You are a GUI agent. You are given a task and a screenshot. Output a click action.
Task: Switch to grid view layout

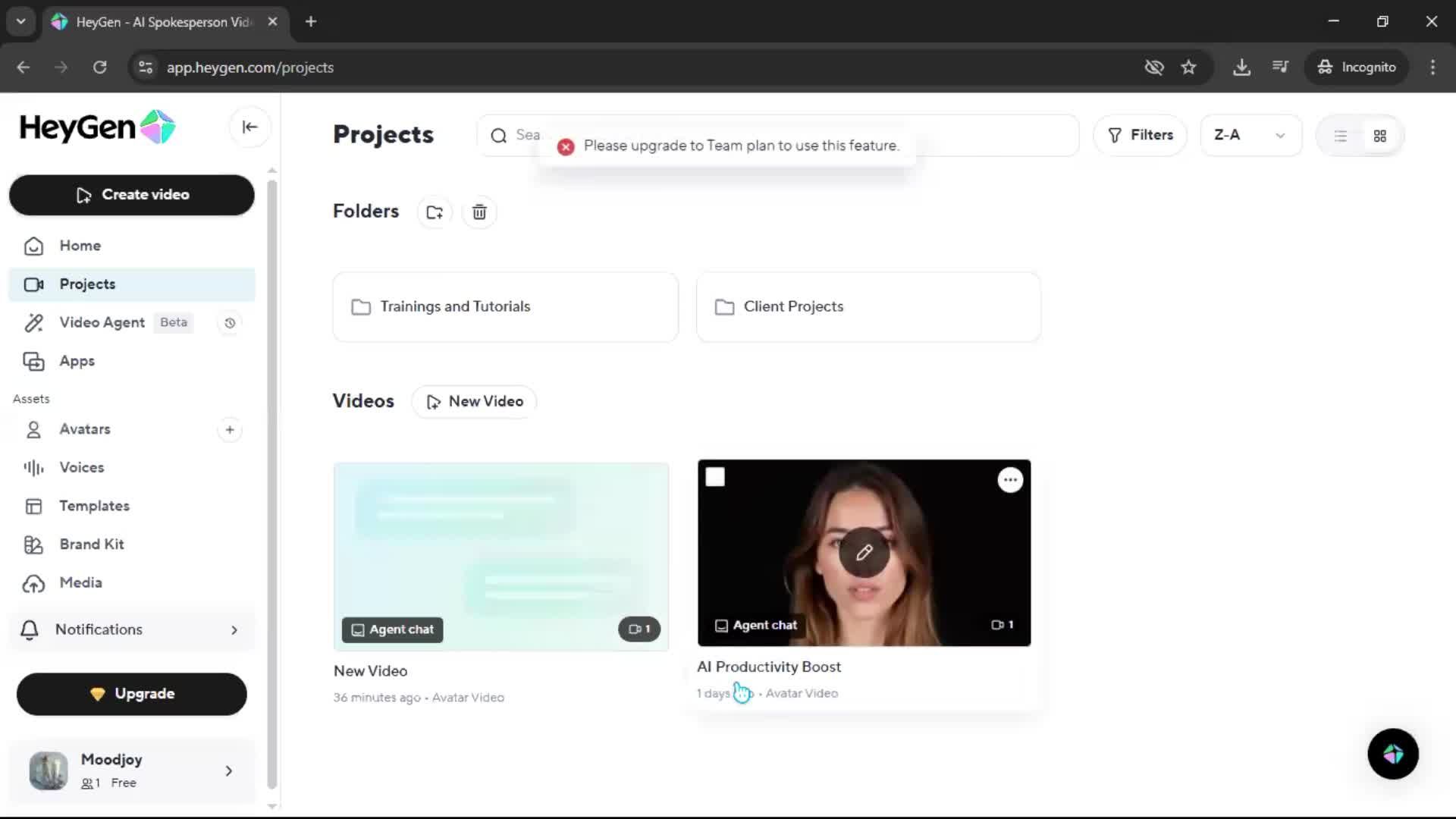(x=1379, y=135)
